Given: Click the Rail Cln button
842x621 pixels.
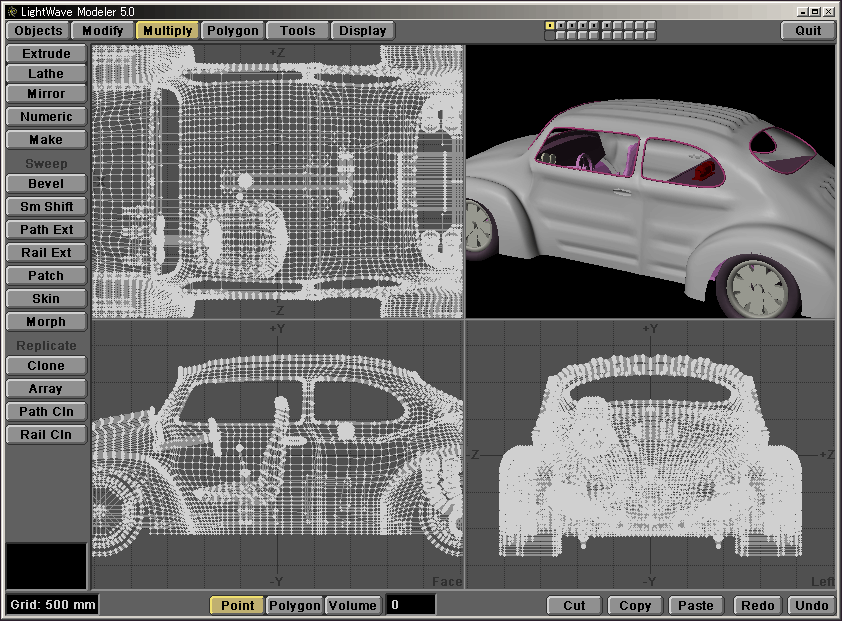Looking at the screenshot, I should tap(46, 434).
